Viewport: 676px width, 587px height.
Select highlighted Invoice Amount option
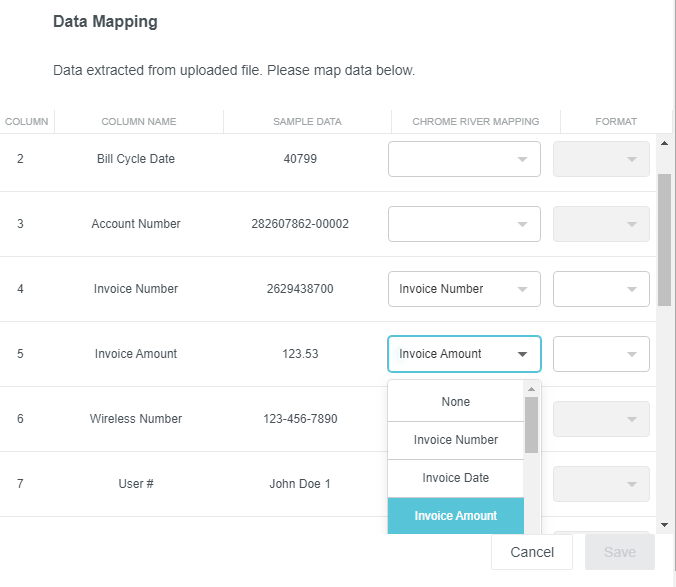point(455,516)
